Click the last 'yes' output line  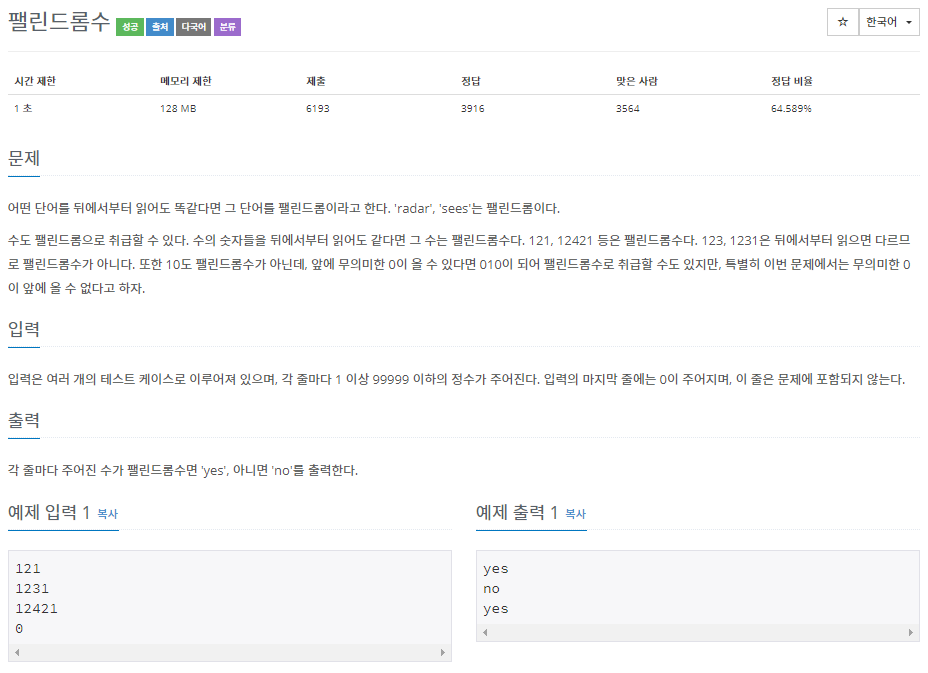(495, 609)
